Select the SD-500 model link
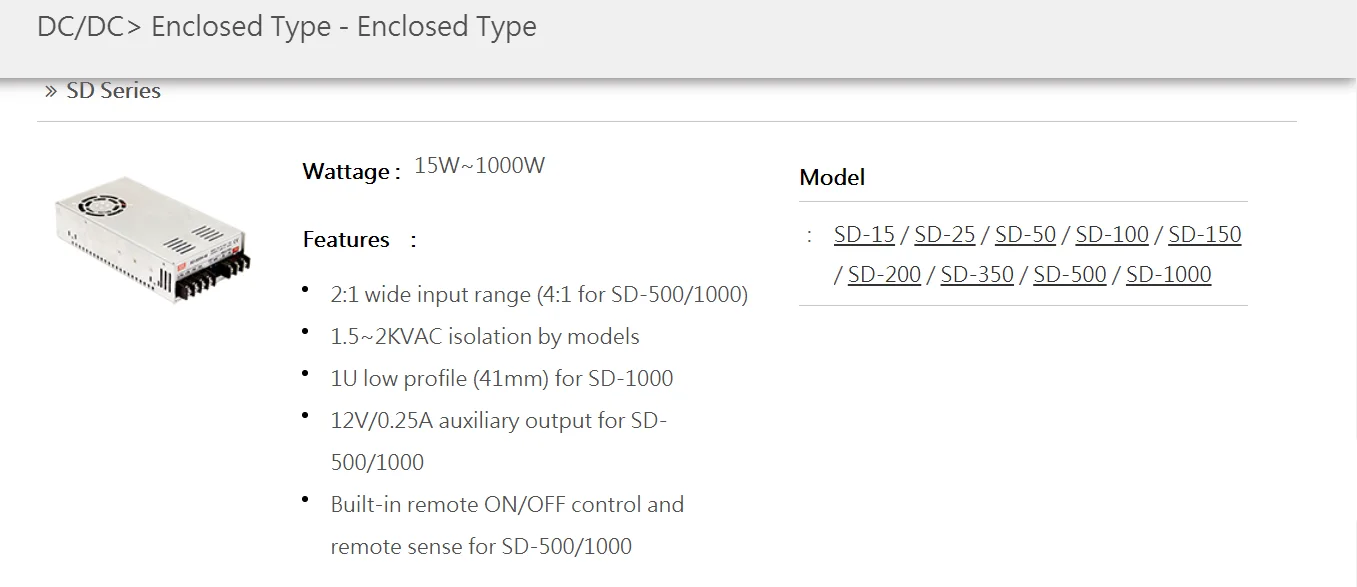 pyautogui.click(x=1070, y=275)
